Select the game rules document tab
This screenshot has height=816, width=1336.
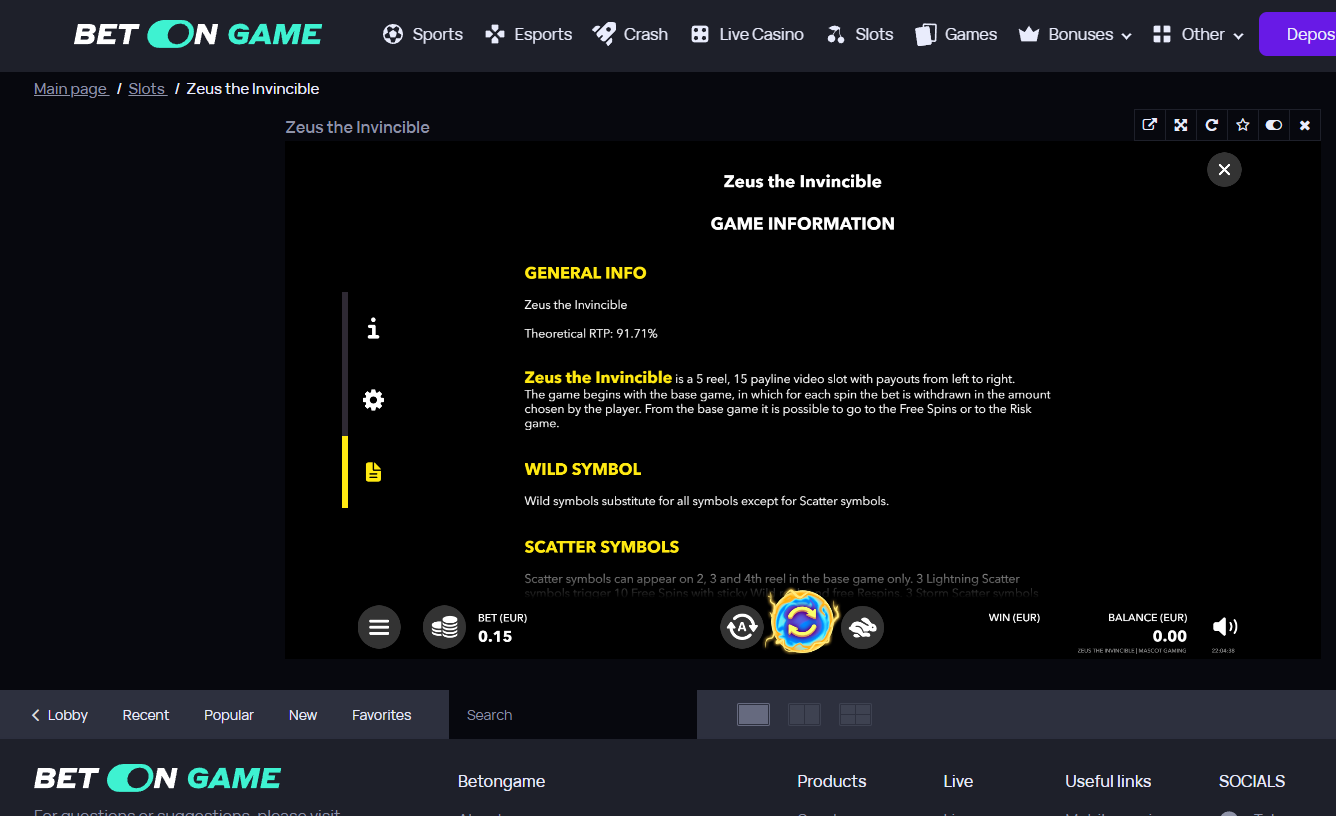click(x=373, y=472)
